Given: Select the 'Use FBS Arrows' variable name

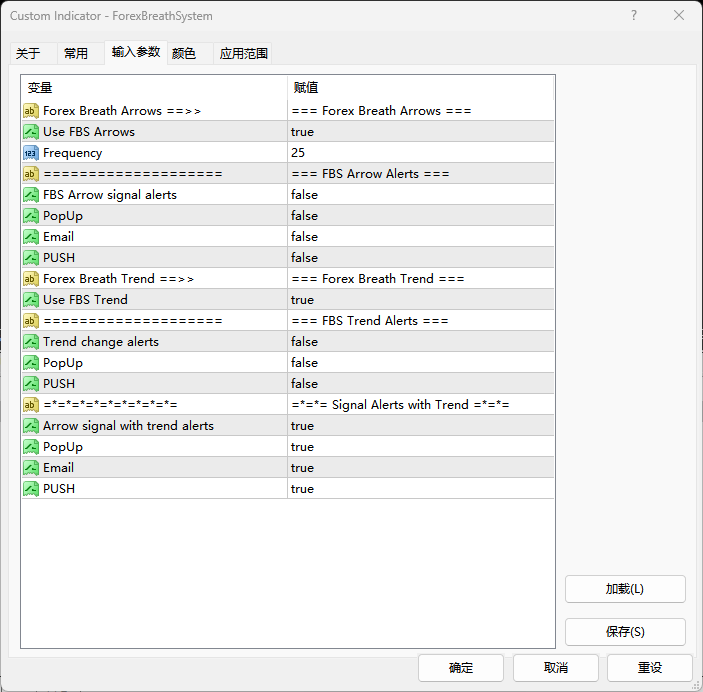Looking at the screenshot, I should tap(89, 132).
